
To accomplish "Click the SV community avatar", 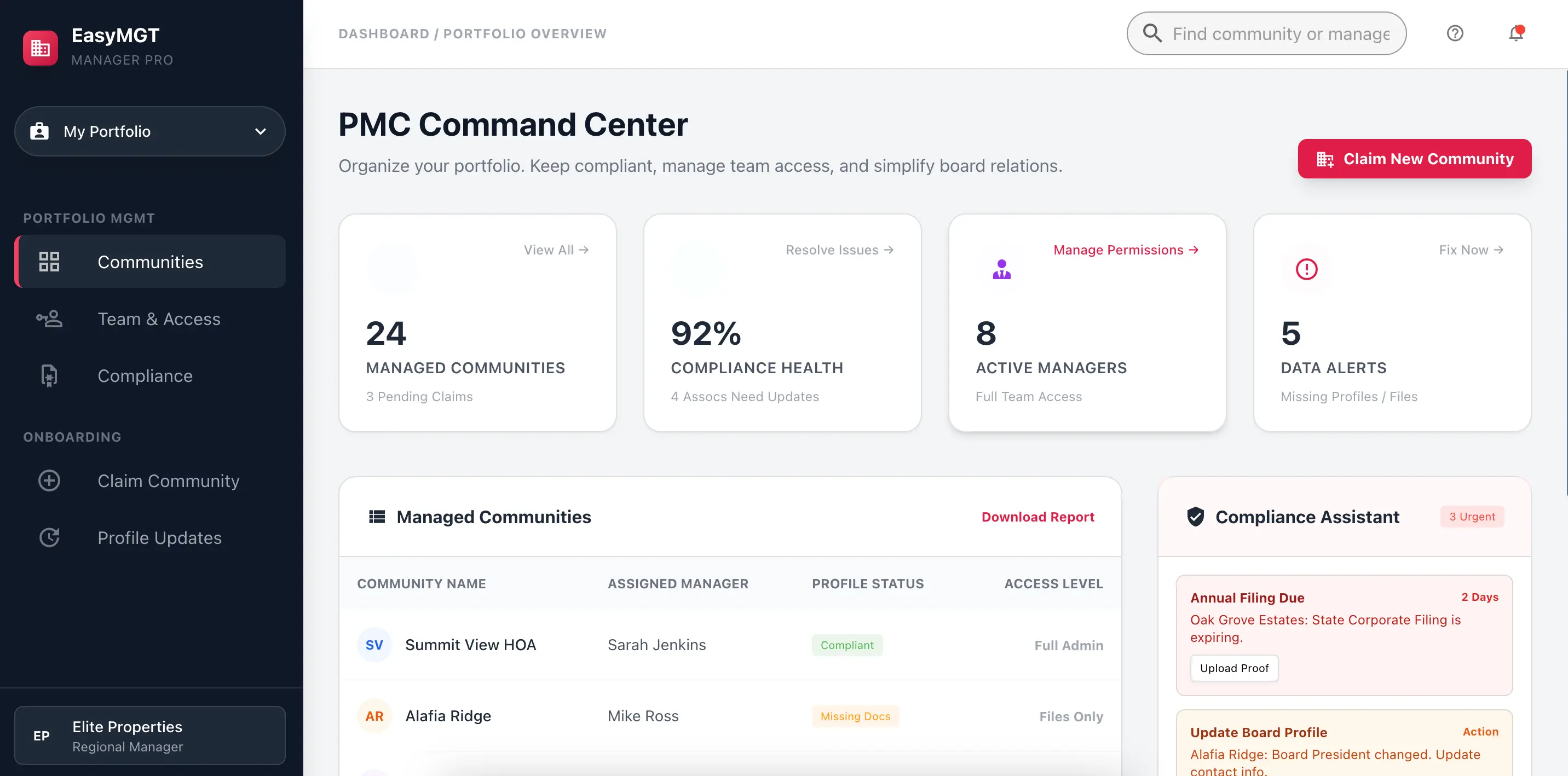I will click(374, 645).
